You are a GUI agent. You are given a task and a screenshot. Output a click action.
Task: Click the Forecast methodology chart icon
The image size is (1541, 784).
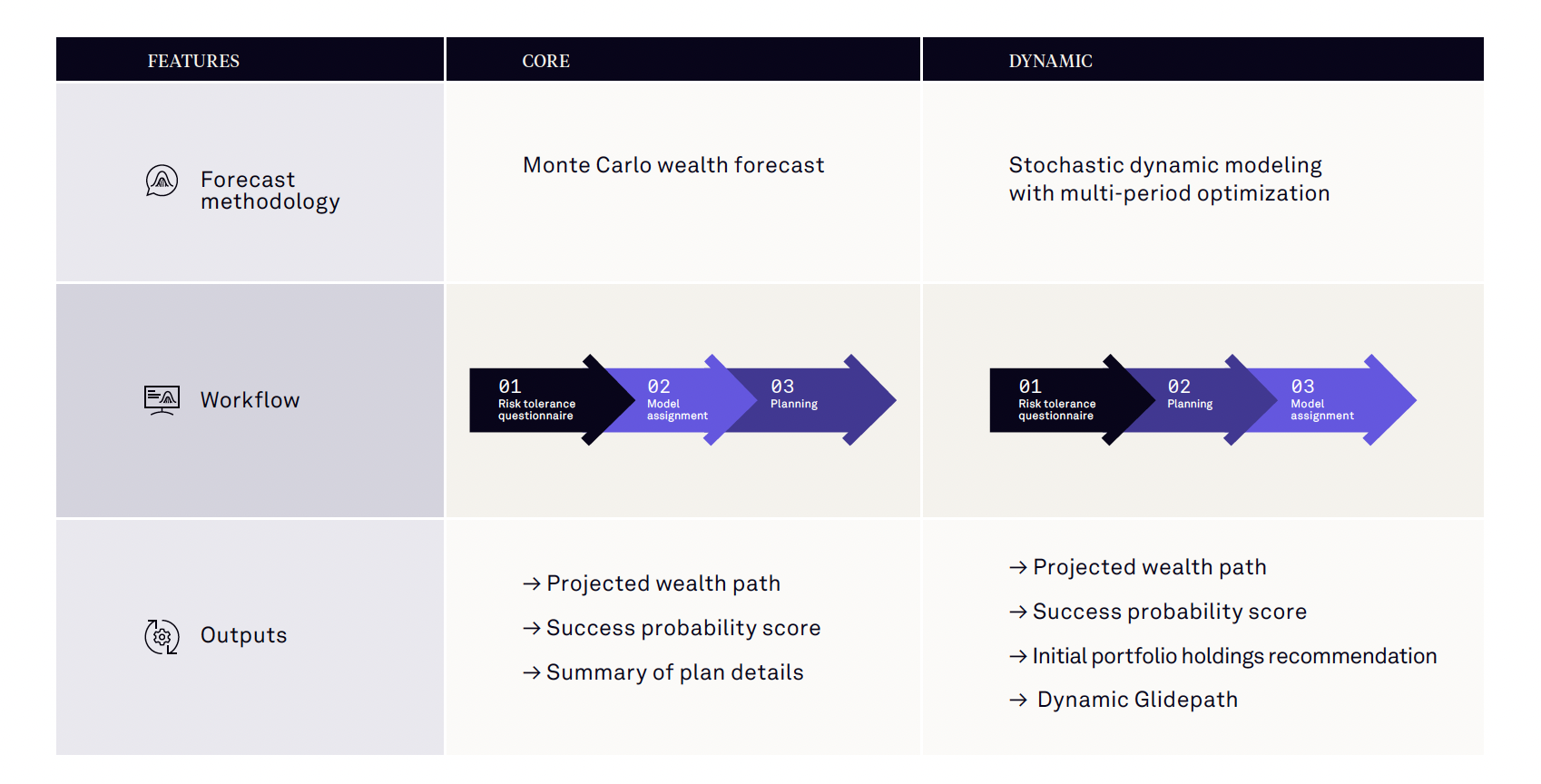point(162,181)
